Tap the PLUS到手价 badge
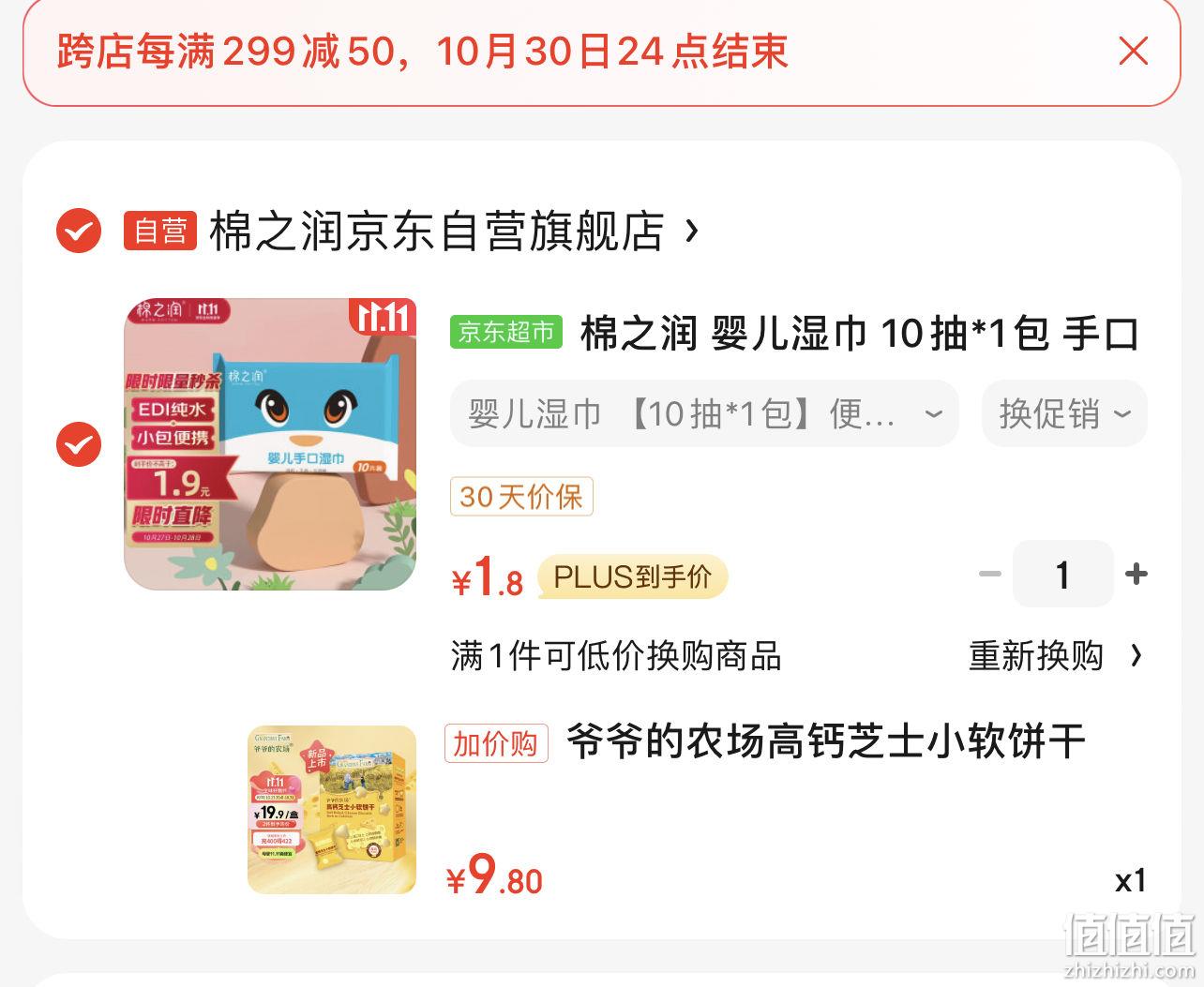1204x987 pixels. 633,576
